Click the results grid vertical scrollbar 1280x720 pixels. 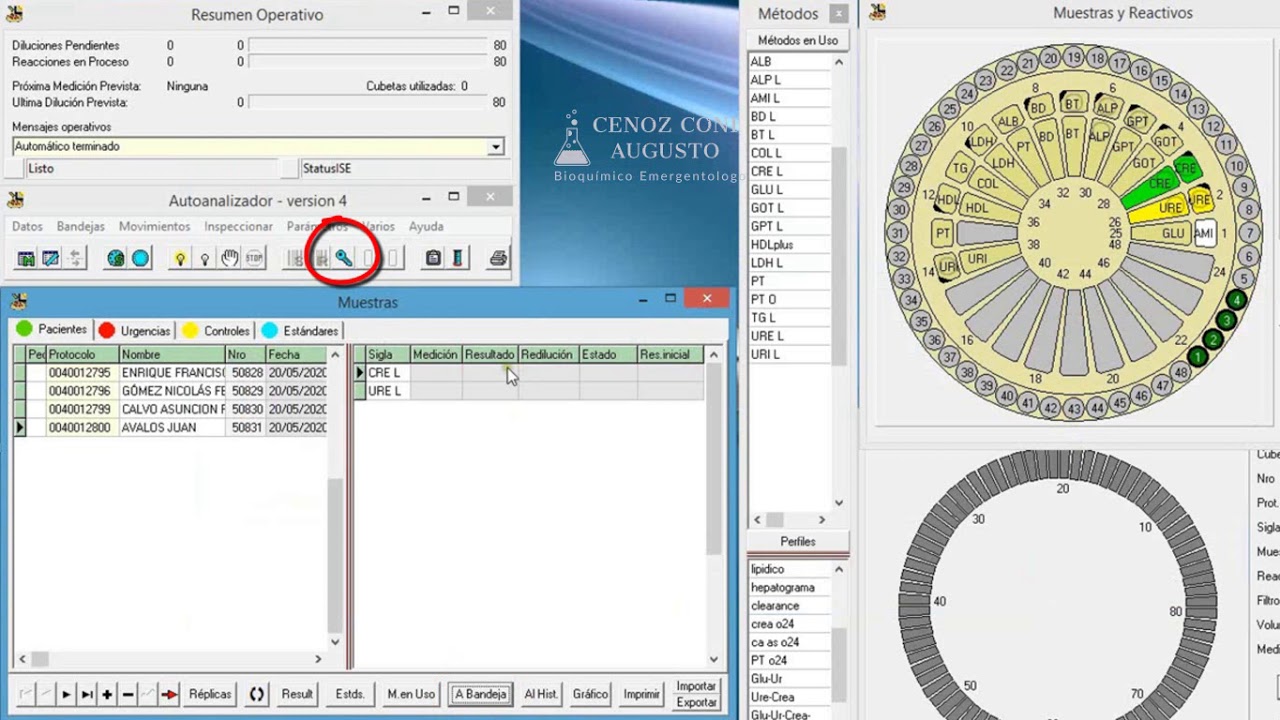click(x=713, y=507)
